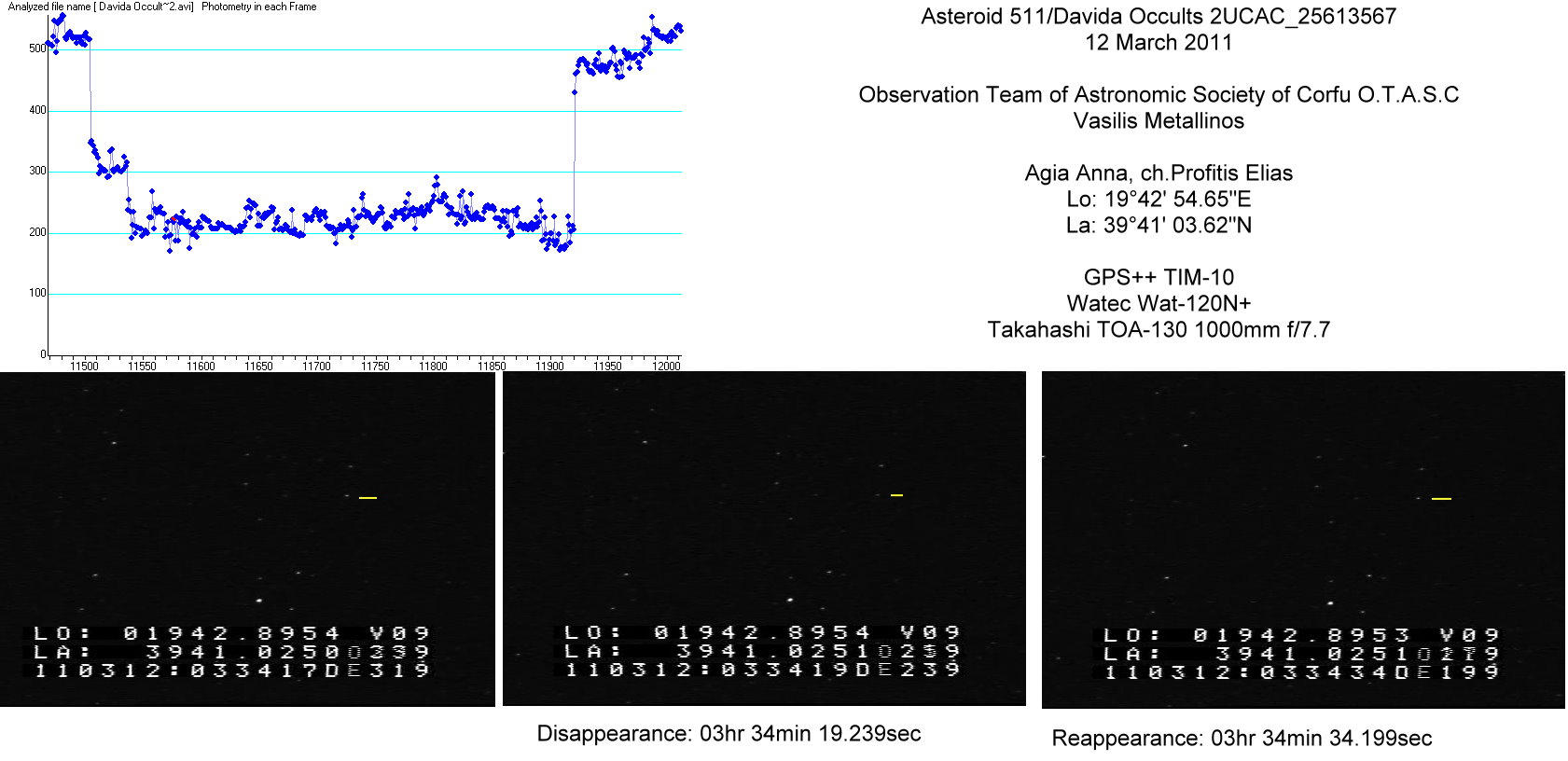Select the location 'Agia Anna, ch.Profitis Elias'
The width and height of the screenshot is (1568, 761).
point(1159,173)
